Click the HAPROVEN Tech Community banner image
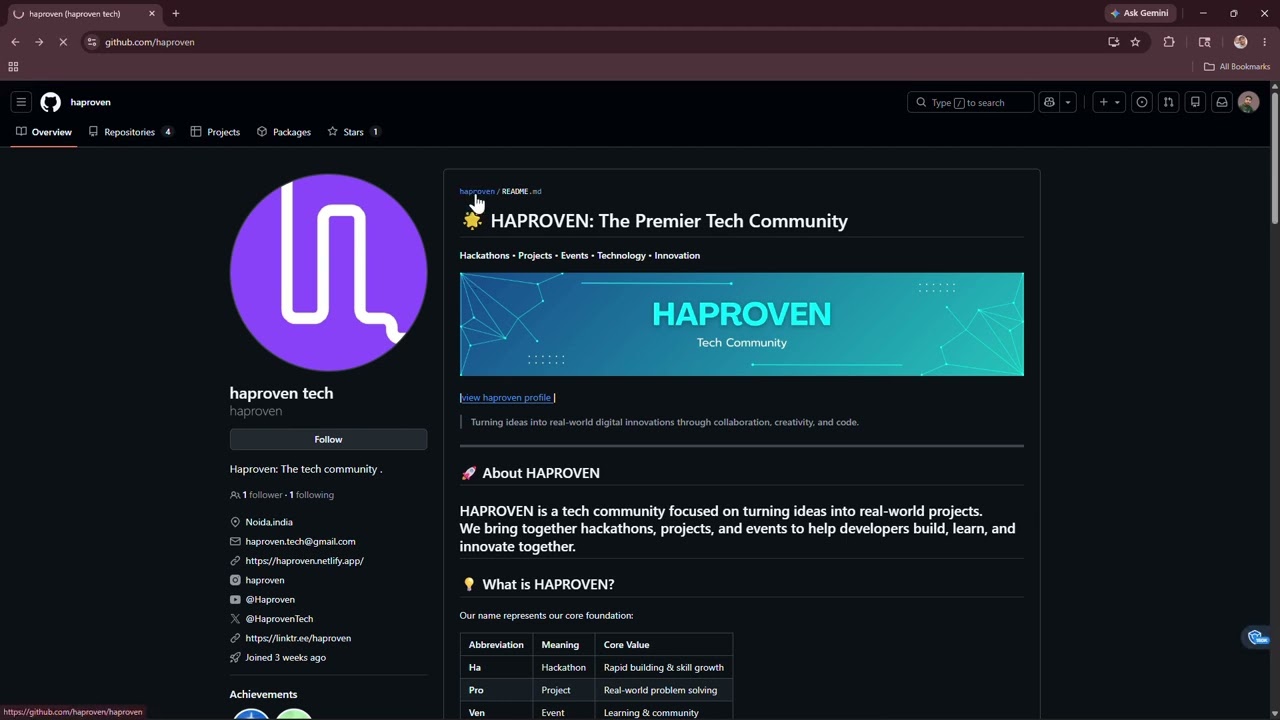This screenshot has height=720, width=1280. [741, 324]
